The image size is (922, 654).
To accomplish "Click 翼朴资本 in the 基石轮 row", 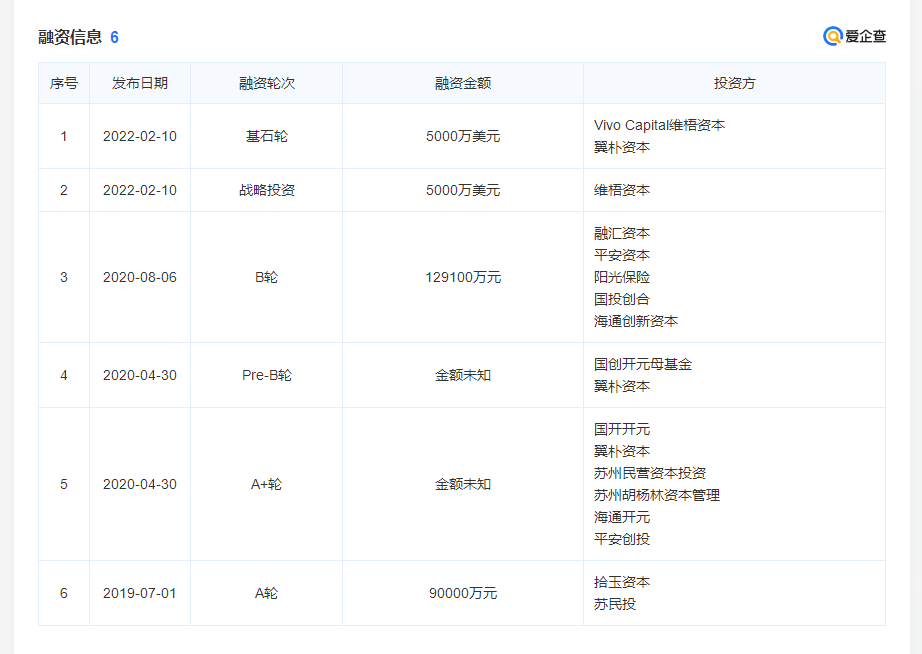I will [x=621, y=147].
